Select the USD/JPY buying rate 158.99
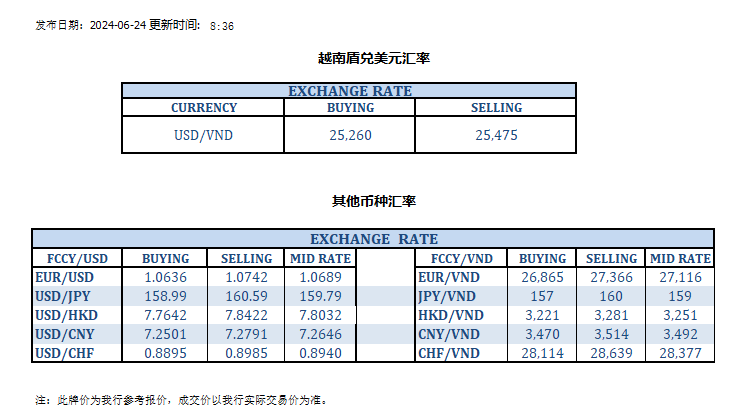Image resolution: width=735 pixels, height=419 pixels. (x=165, y=296)
